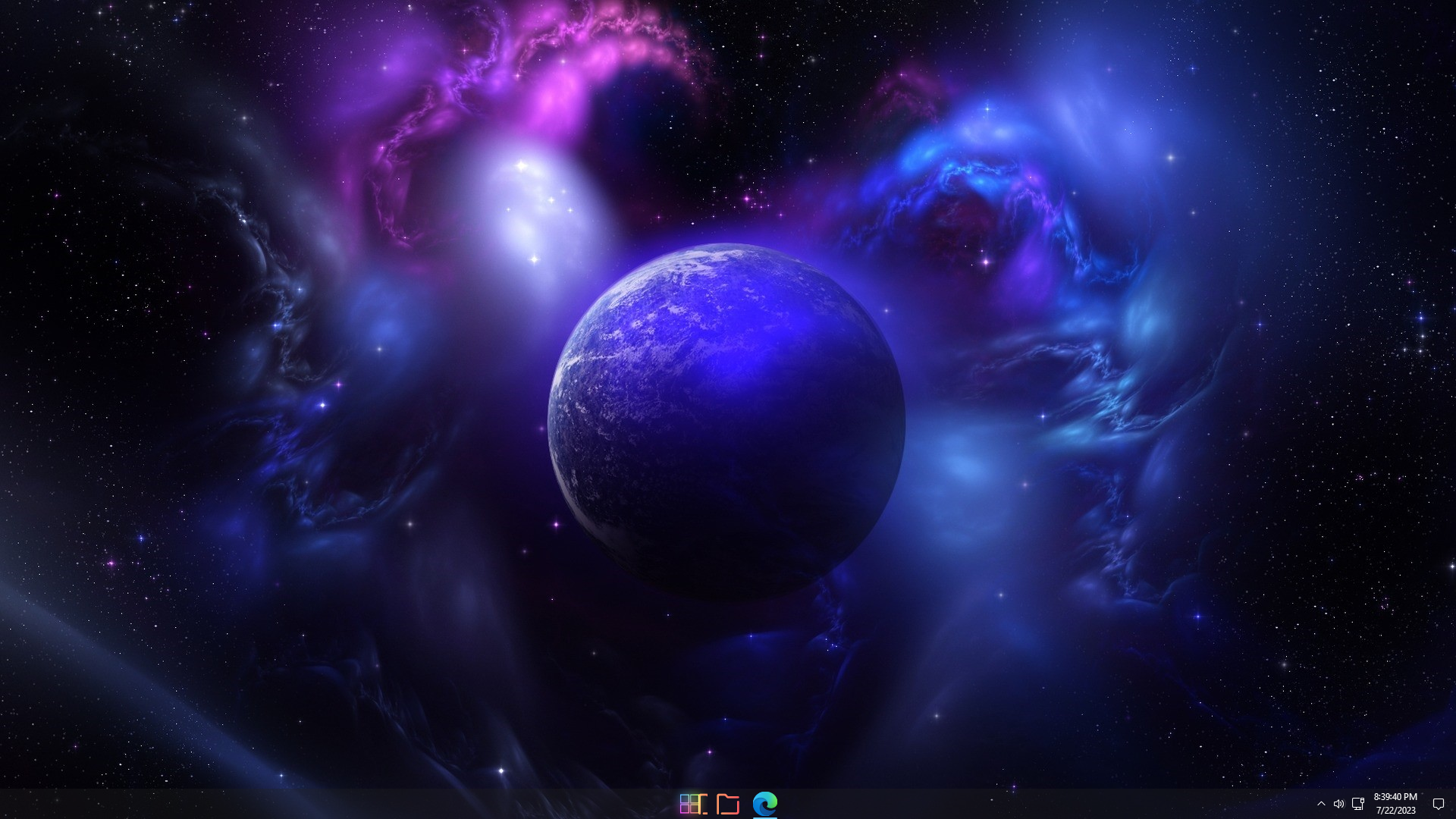
Task: Open the network status icon
Action: [1357, 804]
